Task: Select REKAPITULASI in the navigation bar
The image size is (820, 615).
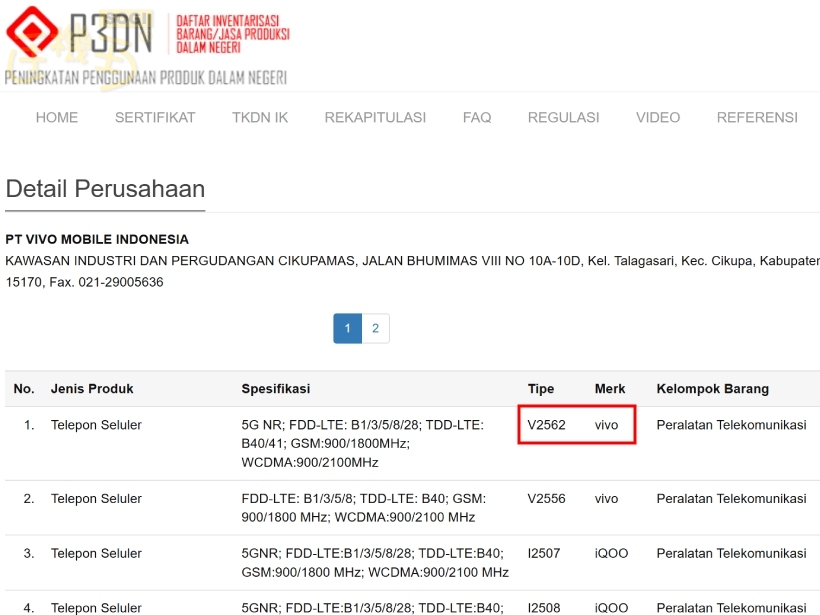Action: (375, 117)
